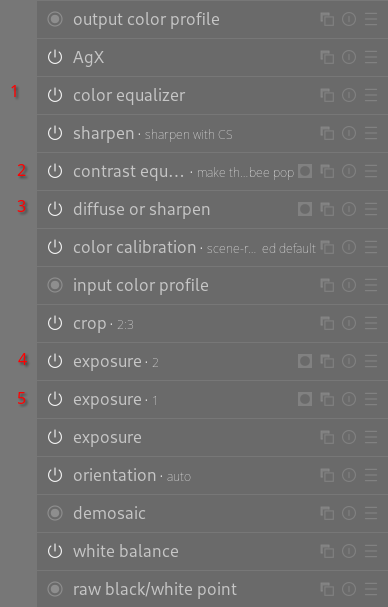Click mask indicator on contrast equalizer
388x607 pixels.
305,171
